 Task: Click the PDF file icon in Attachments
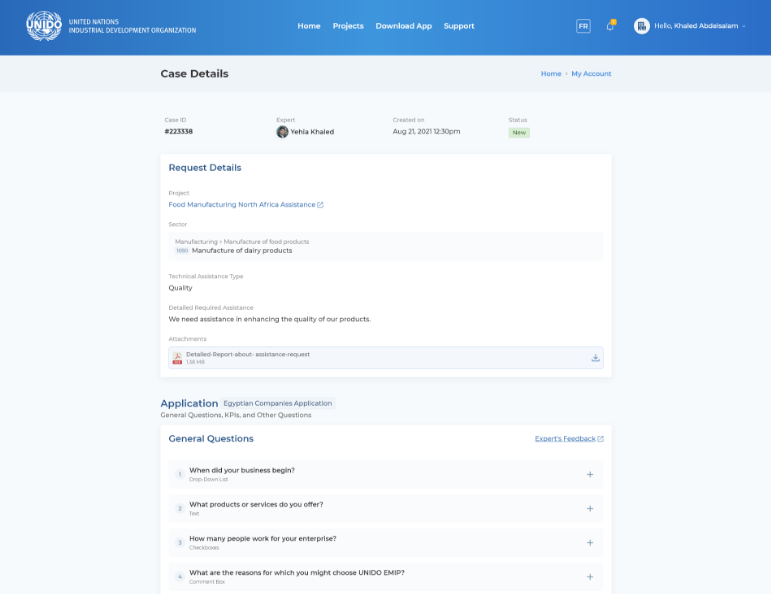tap(177, 358)
